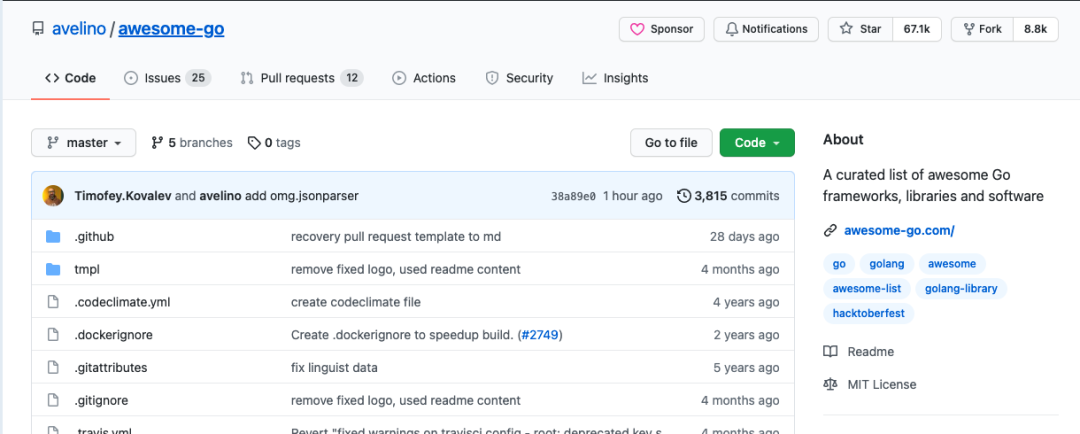The height and width of the screenshot is (434, 1080).
Task: View the 8.8k forks count
Action: click(1035, 29)
